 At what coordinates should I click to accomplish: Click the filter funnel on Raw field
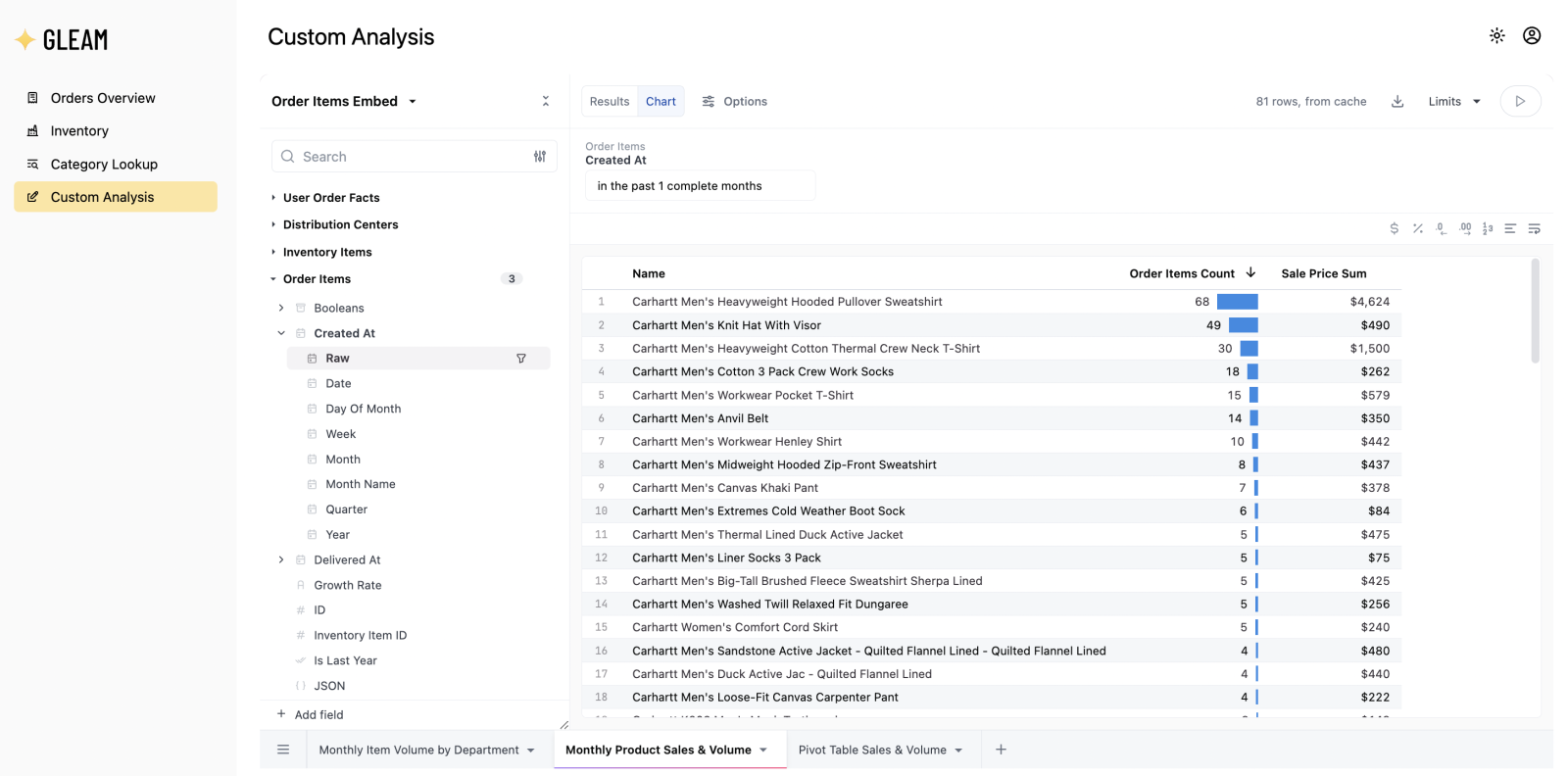pyautogui.click(x=521, y=359)
